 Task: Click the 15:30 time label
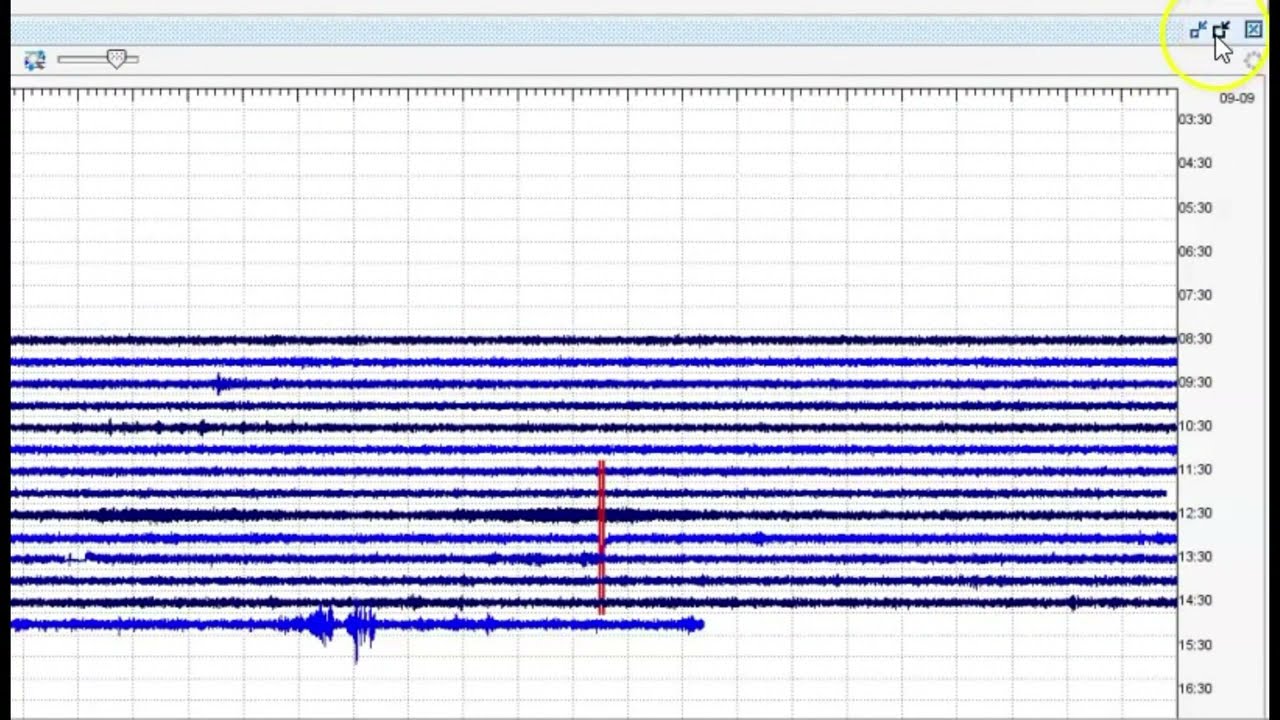point(1195,645)
